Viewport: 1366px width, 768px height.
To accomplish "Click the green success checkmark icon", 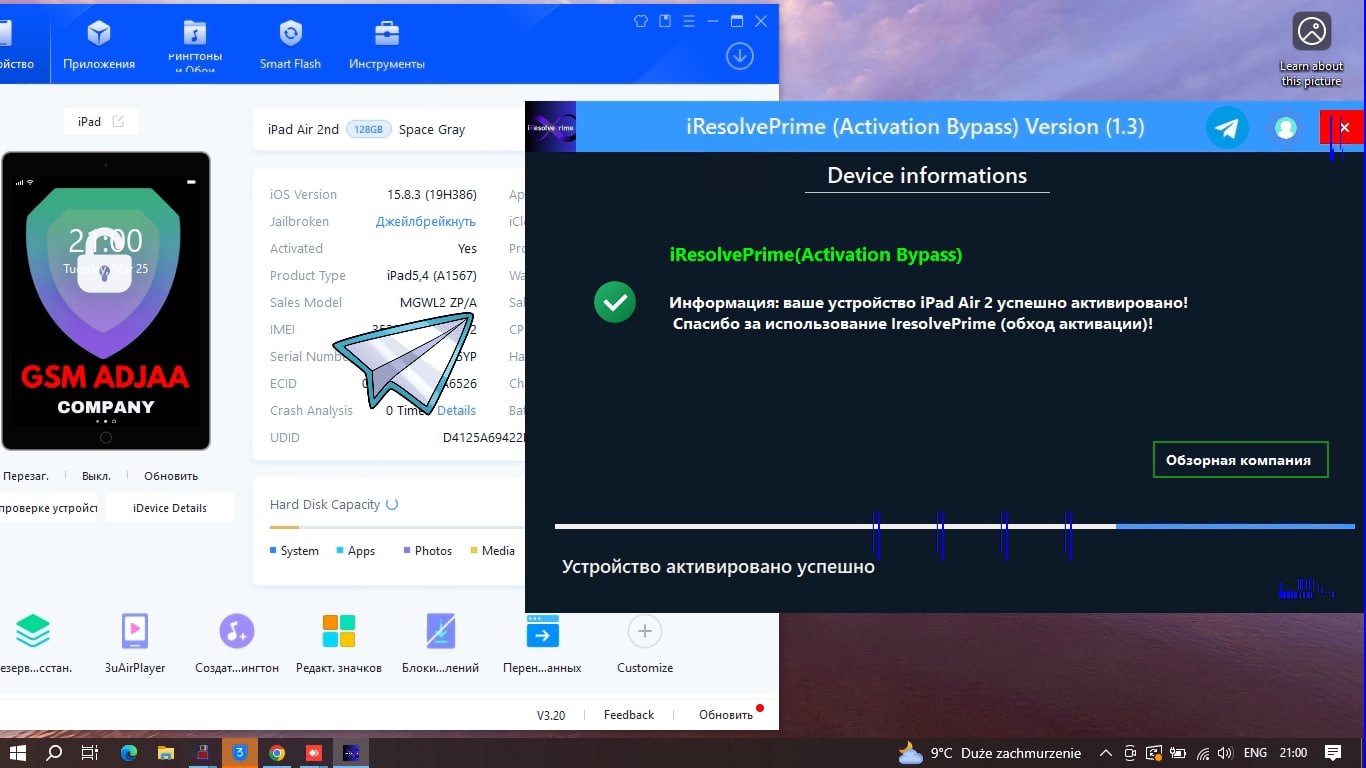I will tap(615, 302).
